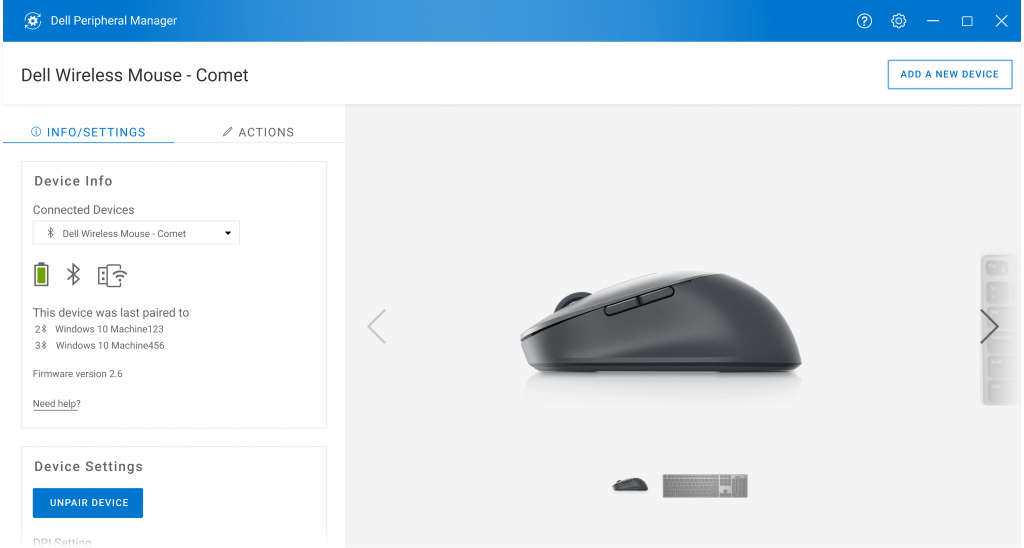Screen dimensions: 1024x548
Task: Open the Need help? link
Action: point(57,404)
